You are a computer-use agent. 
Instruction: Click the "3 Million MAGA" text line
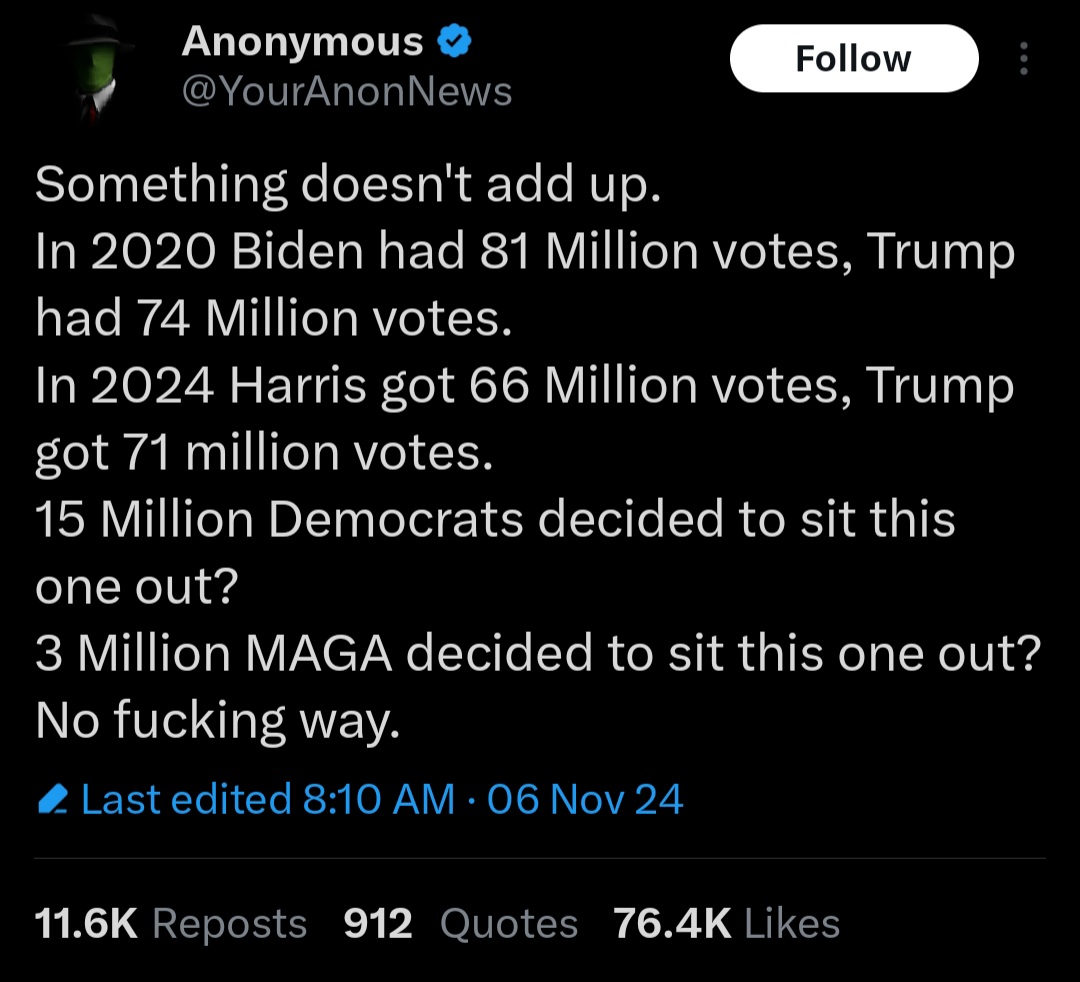(x=538, y=653)
